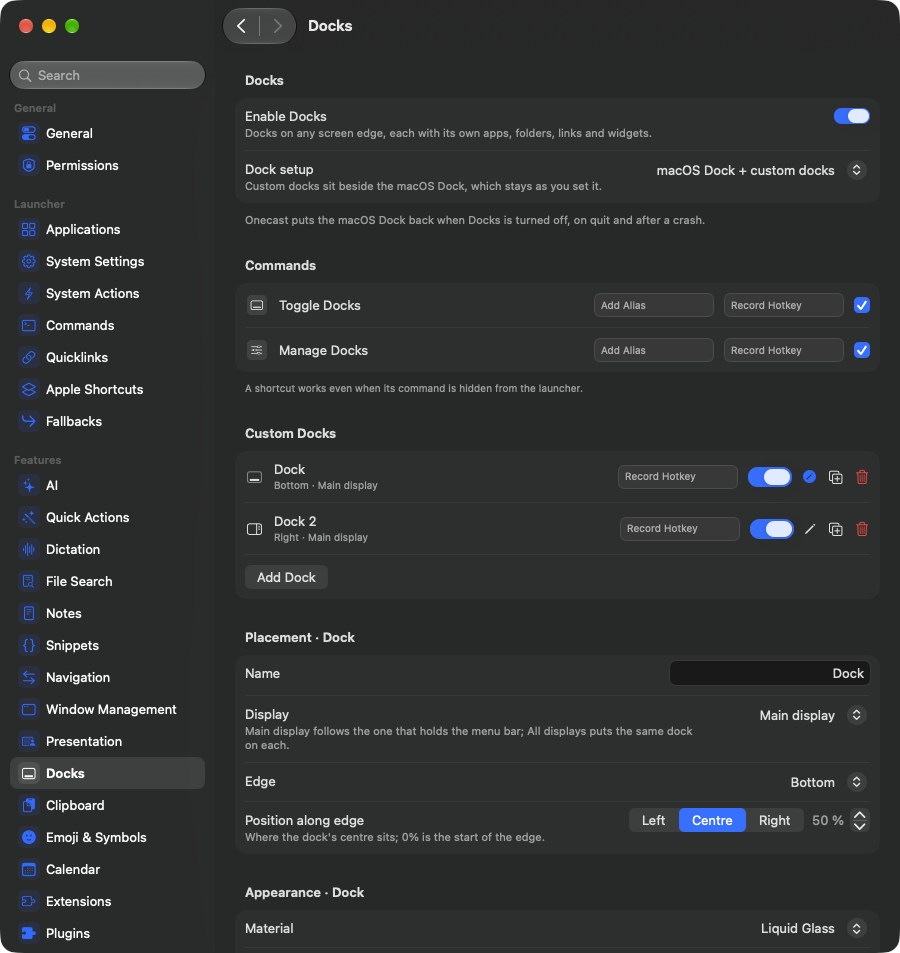Open Notes in the sidebar
The image size is (900, 953).
[x=108, y=613]
